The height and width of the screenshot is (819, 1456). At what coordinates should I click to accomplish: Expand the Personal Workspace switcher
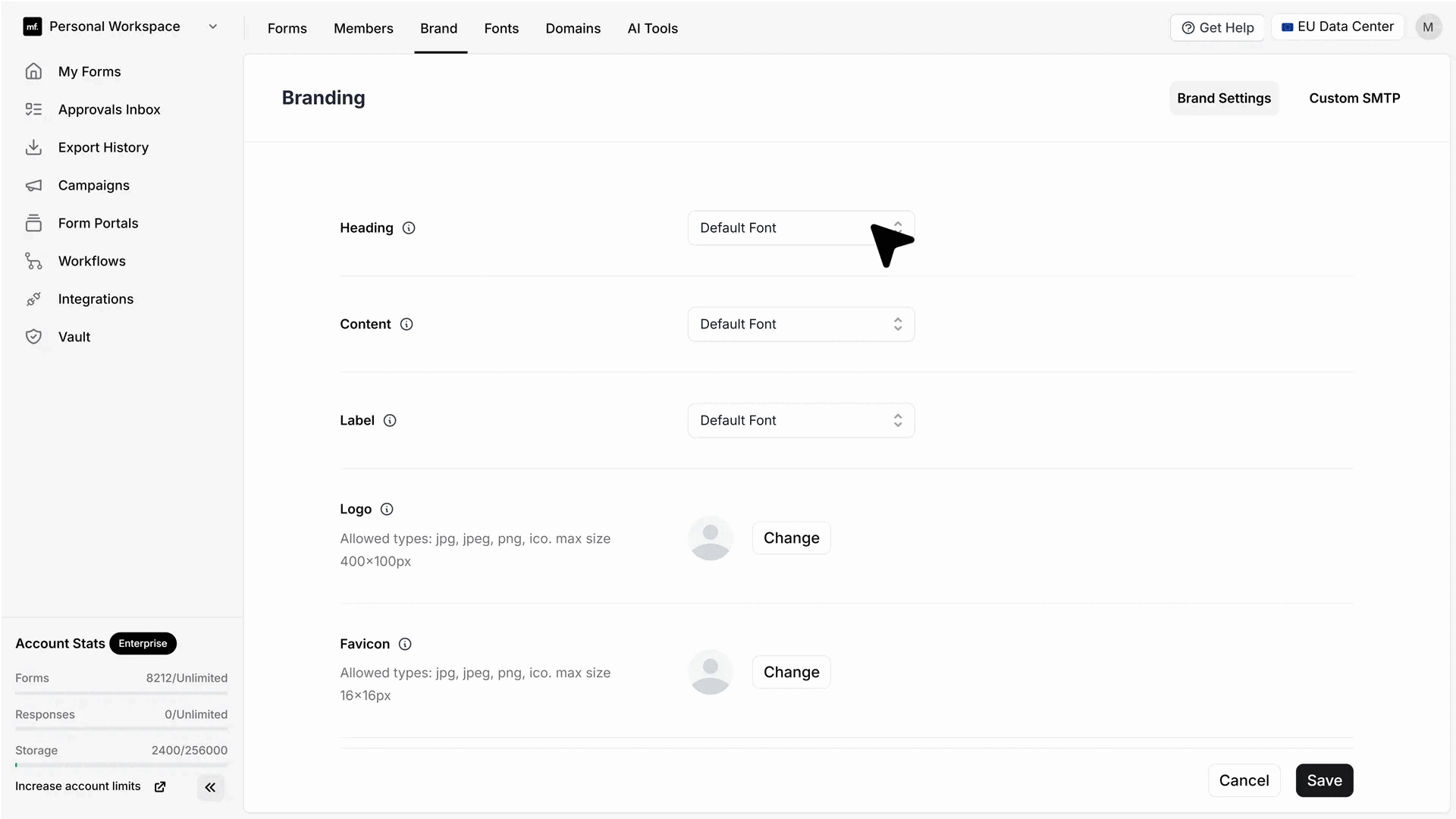click(121, 27)
